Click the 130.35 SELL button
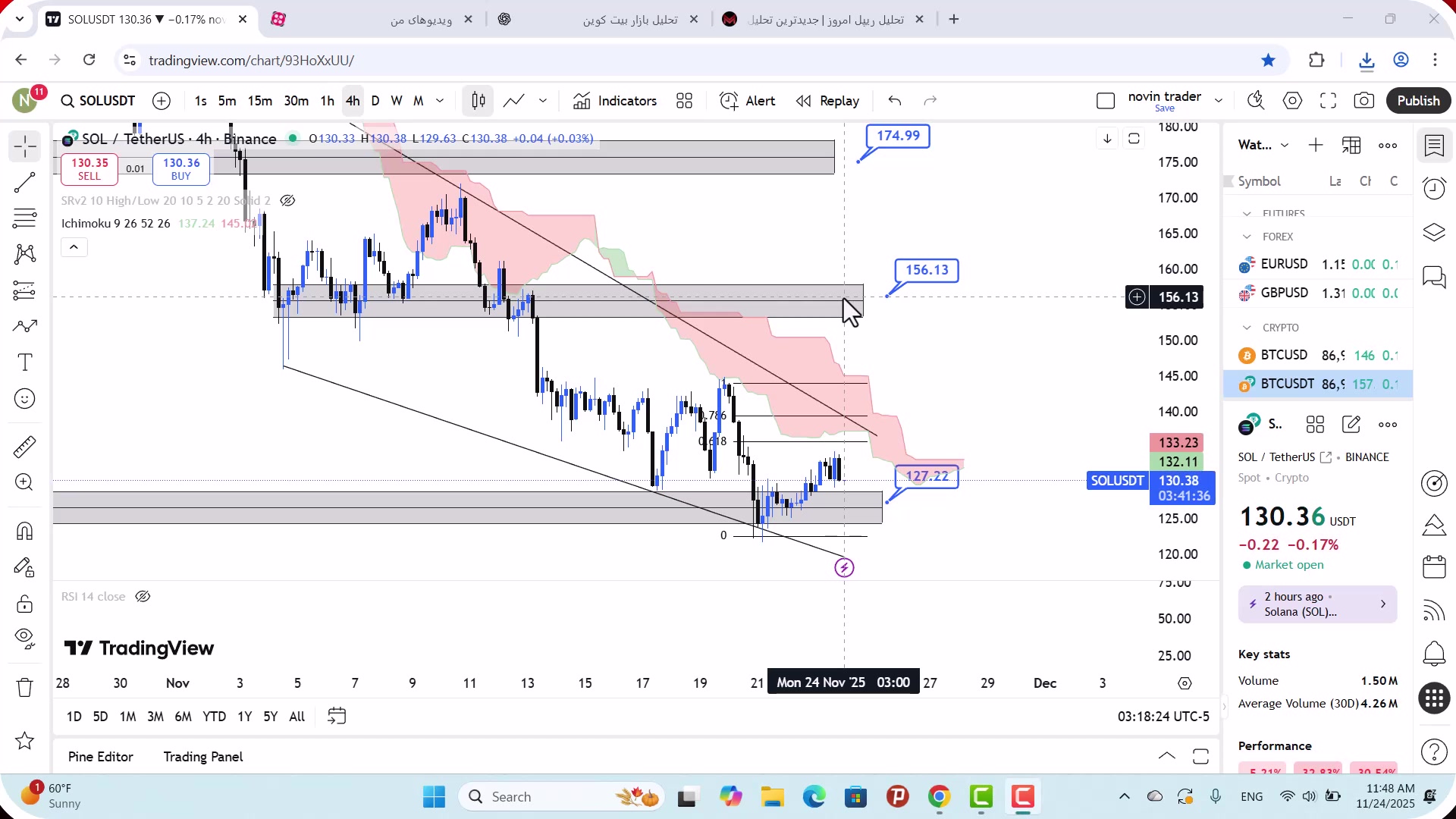This screenshot has height=819, width=1456. pyautogui.click(x=89, y=169)
